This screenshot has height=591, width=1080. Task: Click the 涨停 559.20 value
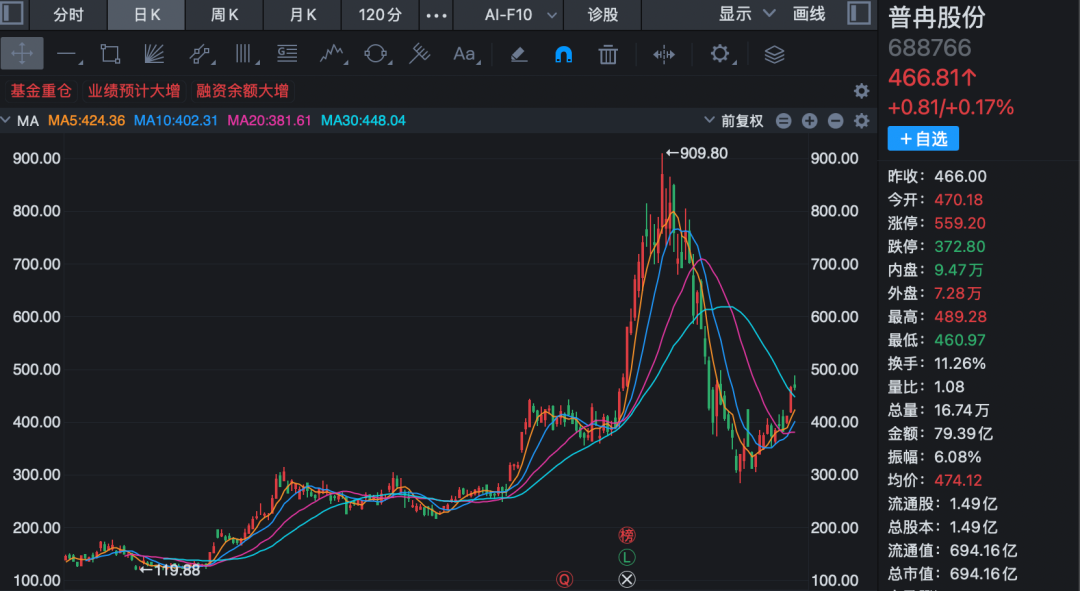click(x=959, y=223)
